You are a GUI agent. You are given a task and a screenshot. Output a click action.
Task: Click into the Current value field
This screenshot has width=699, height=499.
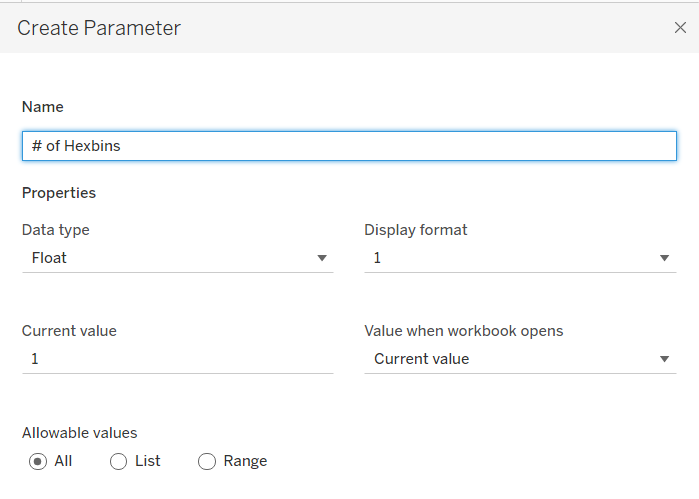tap(177, 359)
